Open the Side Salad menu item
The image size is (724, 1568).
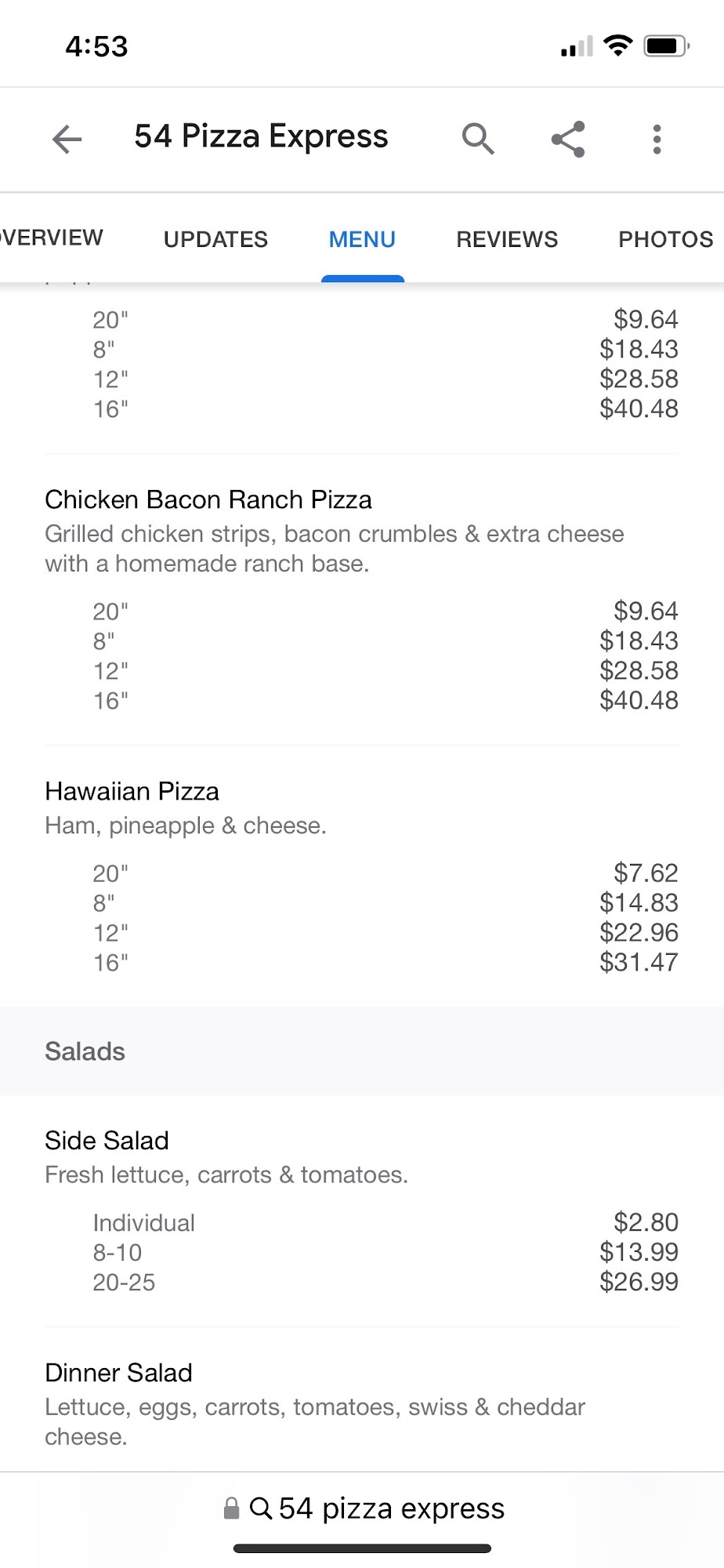(107, 1141)
